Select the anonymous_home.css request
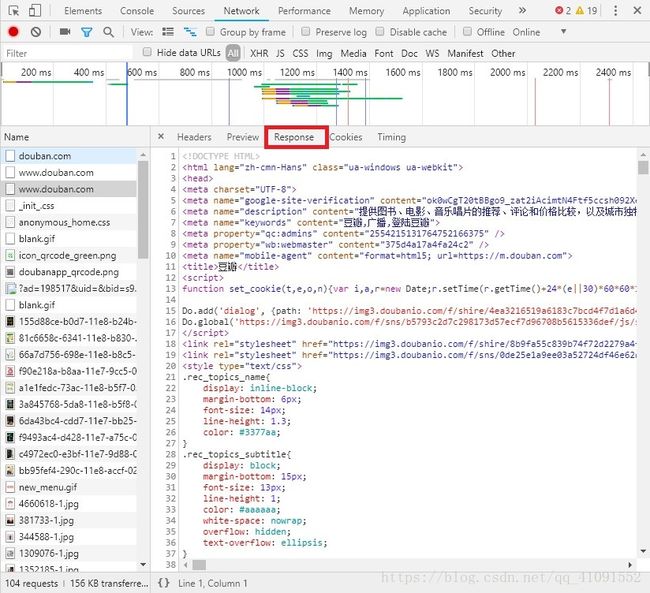The width and height of the screenshot is (650, 593). point(70,222)
